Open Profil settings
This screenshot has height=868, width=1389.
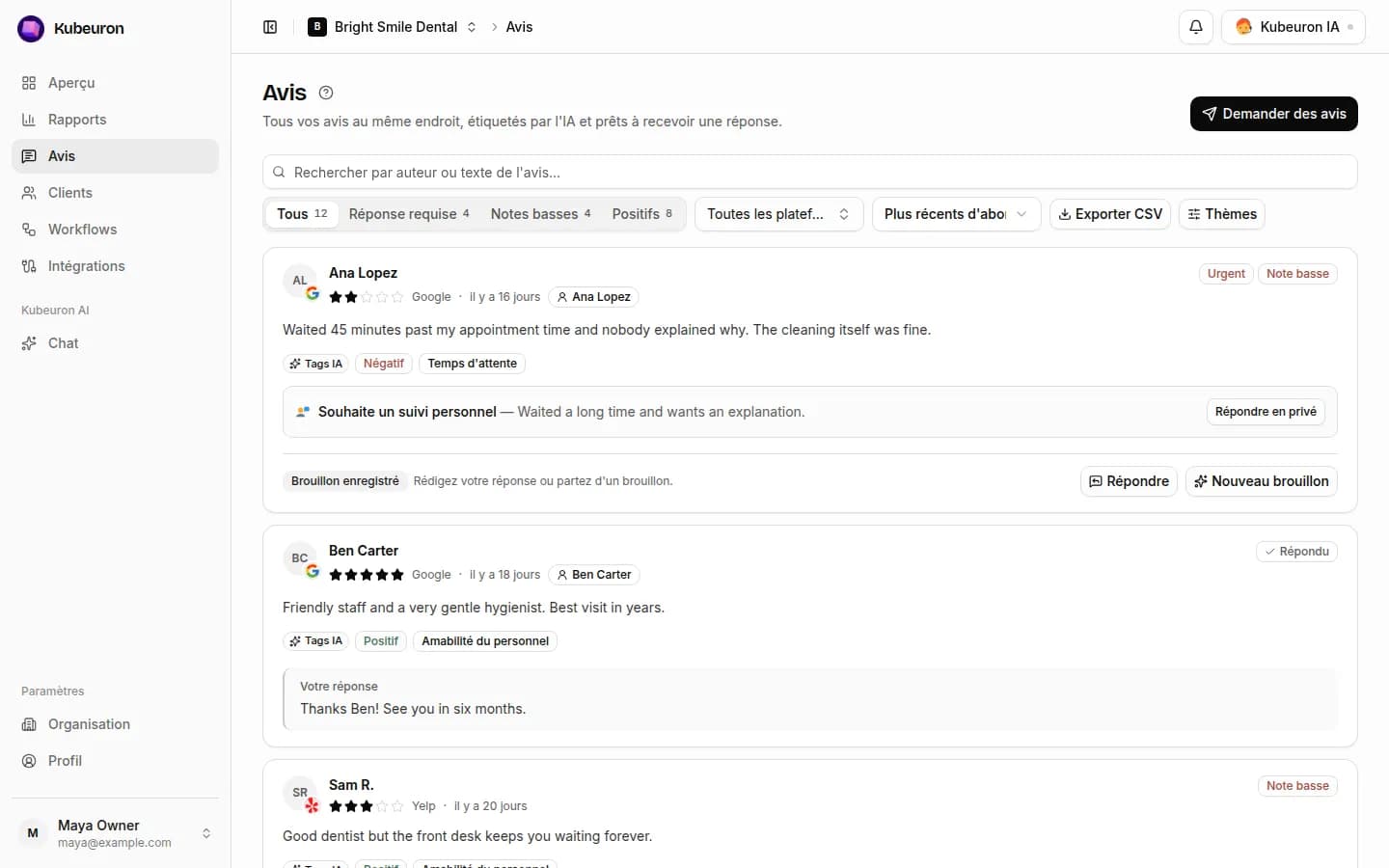[x=115, y=761]
